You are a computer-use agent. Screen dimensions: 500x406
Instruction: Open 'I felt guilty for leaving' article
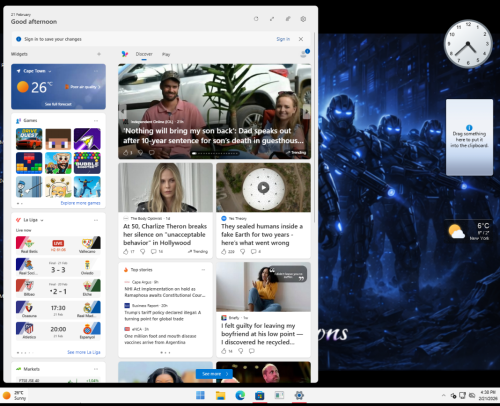tap(262, 334)
